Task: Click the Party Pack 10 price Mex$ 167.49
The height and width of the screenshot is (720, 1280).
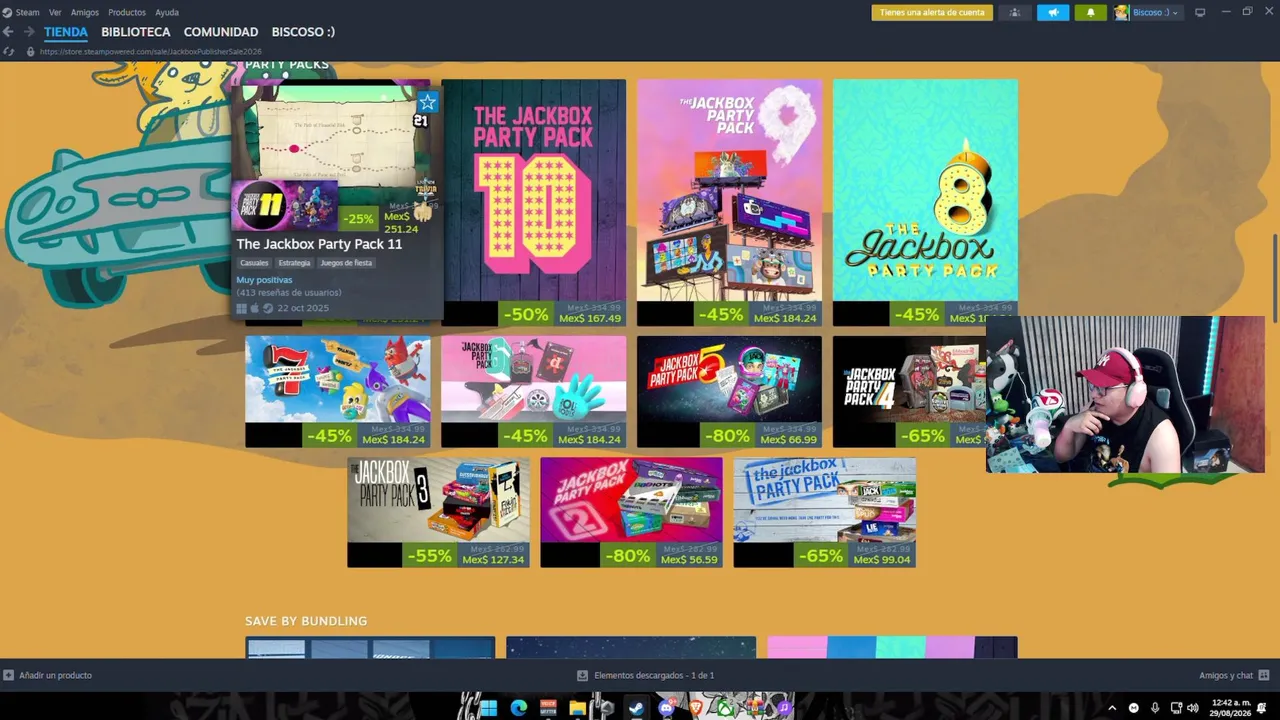Action: pyautogui.click(x=590, y=319)
